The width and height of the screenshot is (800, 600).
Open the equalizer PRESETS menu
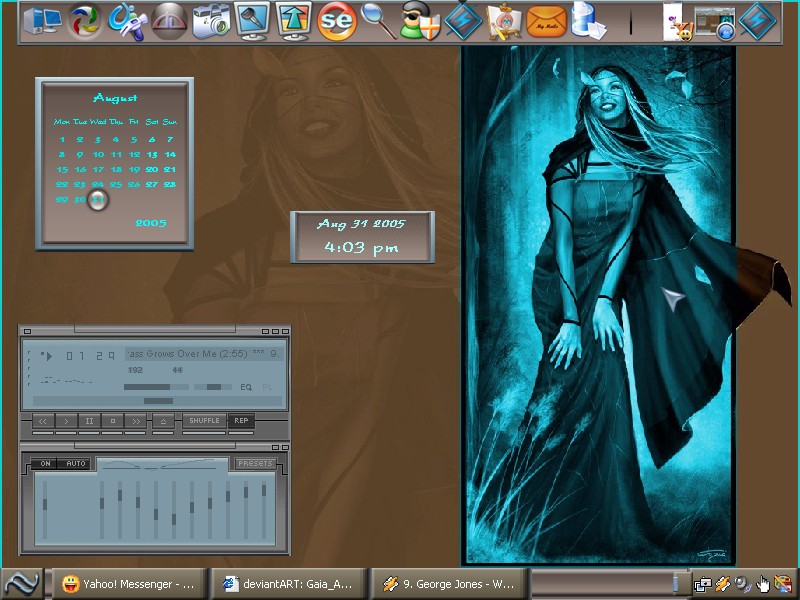(x=255, y=463)
